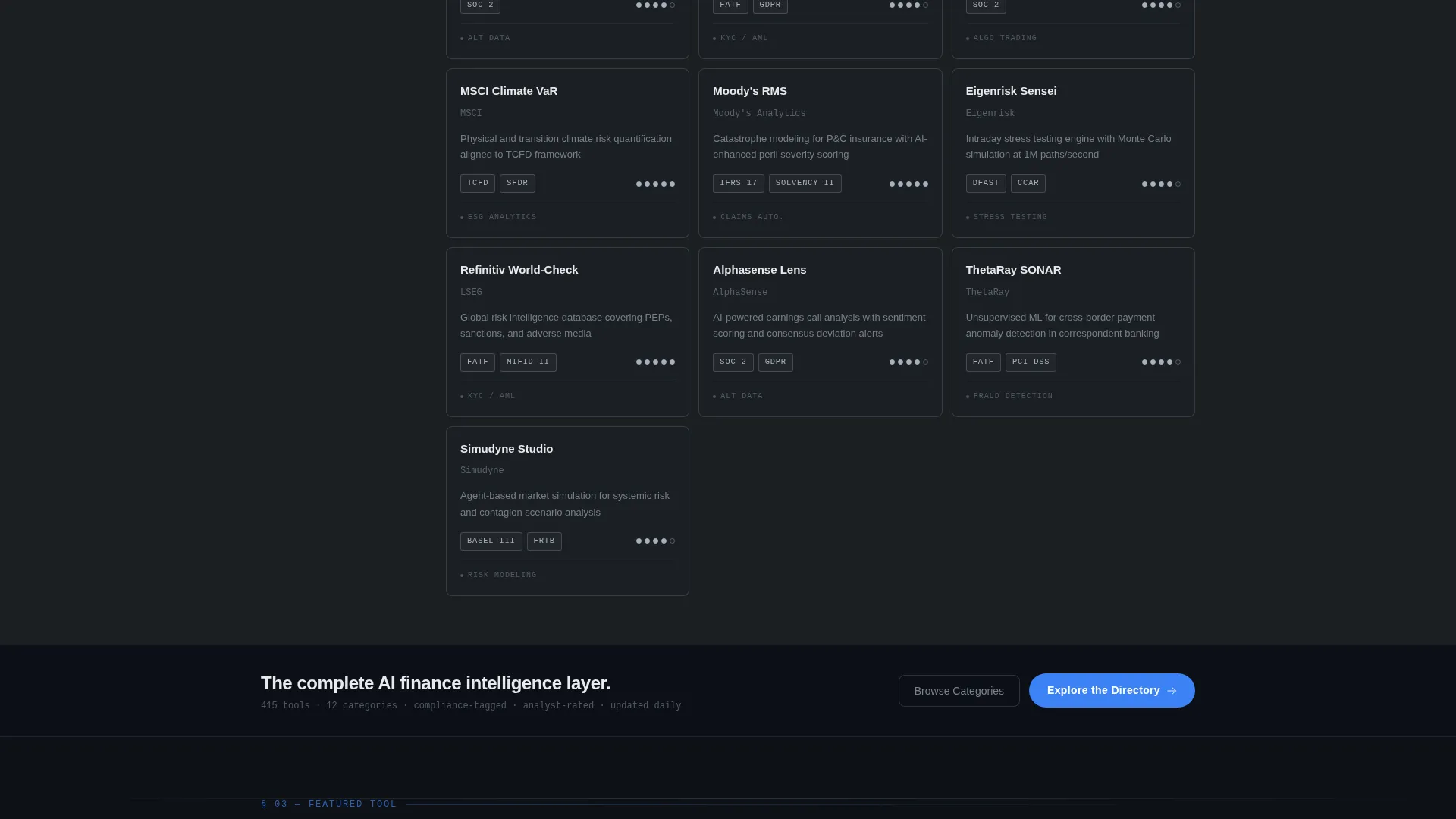Click 'The complete AI finance intelligence layer.' heading
Image resolution: width=1456 pixels, height=819 pixels.
tap(435, 683)
